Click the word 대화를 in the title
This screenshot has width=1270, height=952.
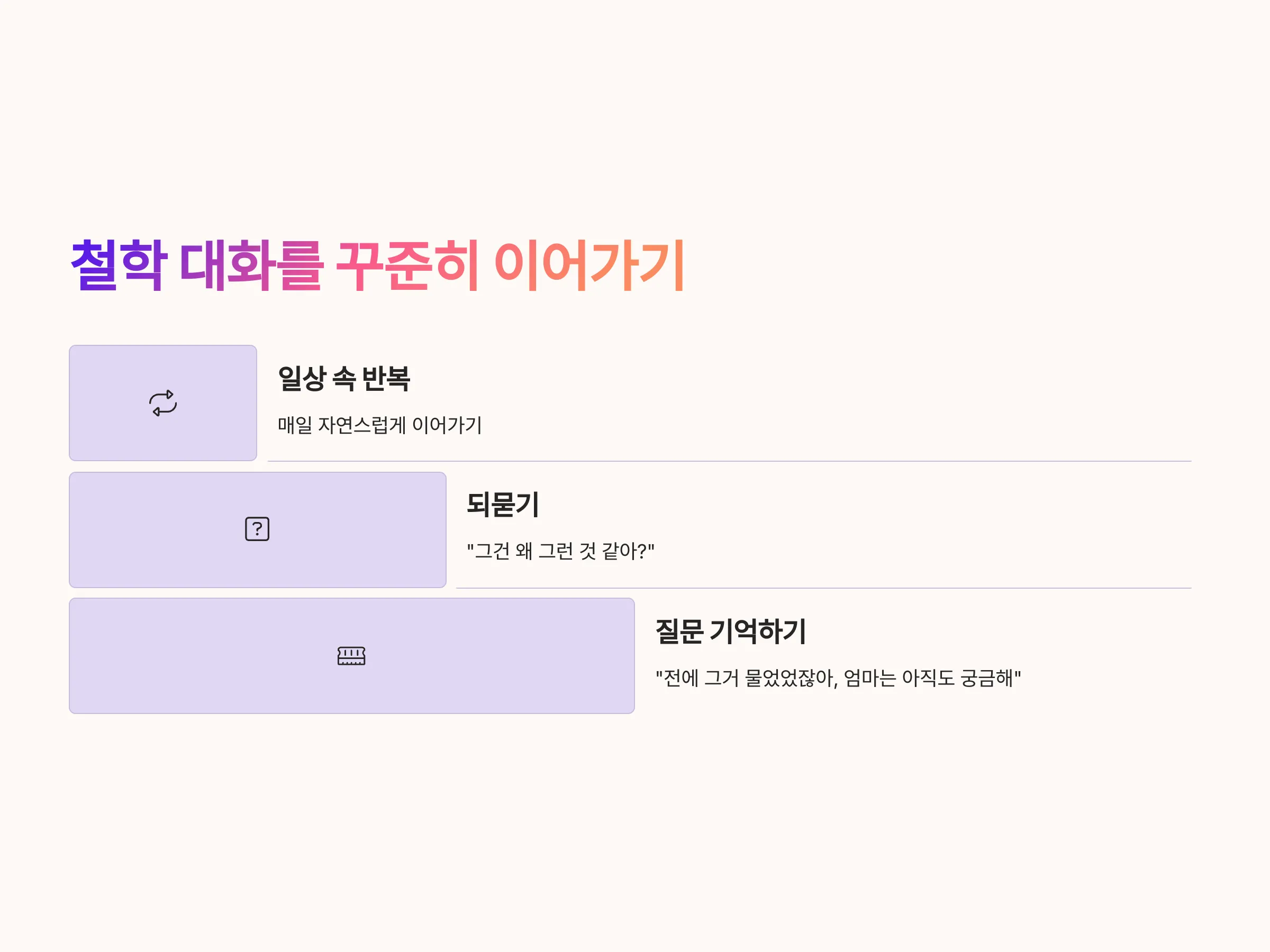pos(251,265)
